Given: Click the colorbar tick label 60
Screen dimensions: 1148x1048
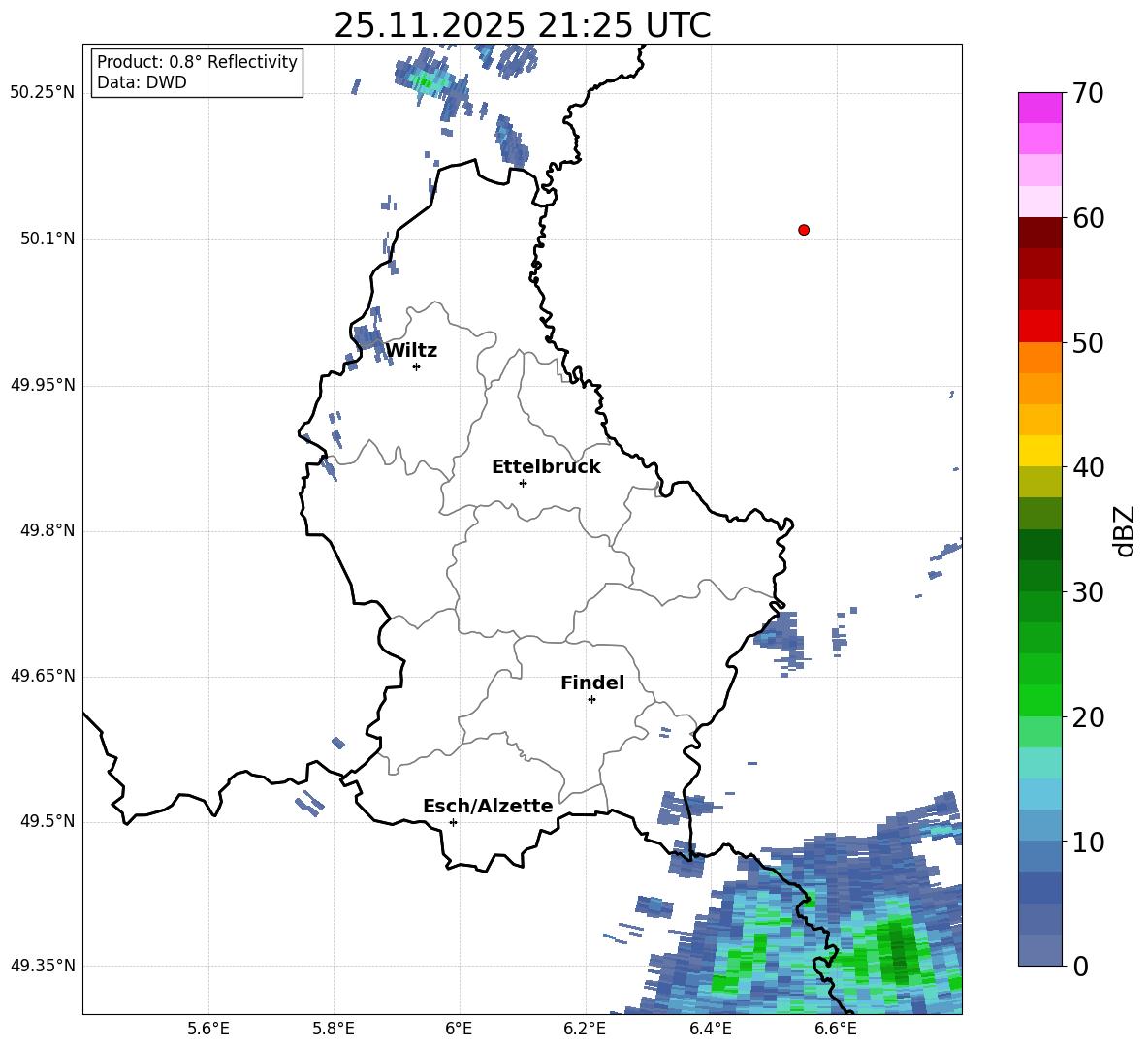Looking at the screenshot, I should tap(1088, 218).
